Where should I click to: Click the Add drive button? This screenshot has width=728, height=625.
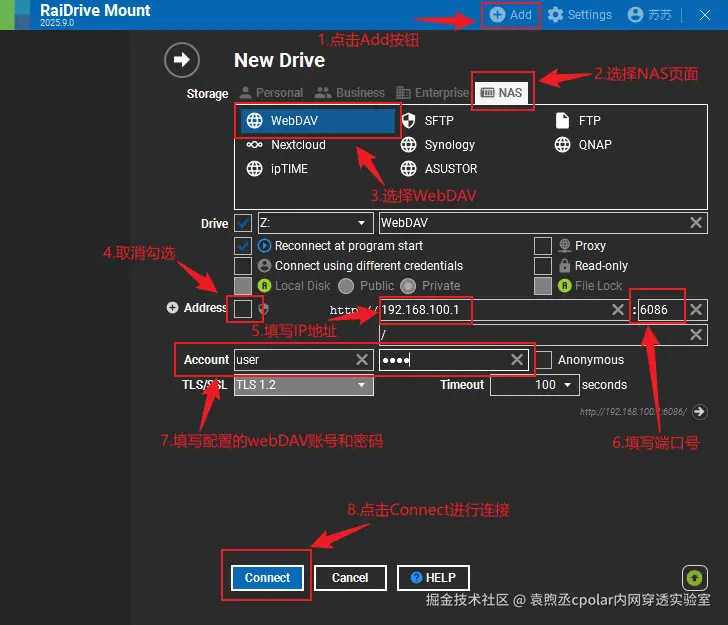click(510, 15)
